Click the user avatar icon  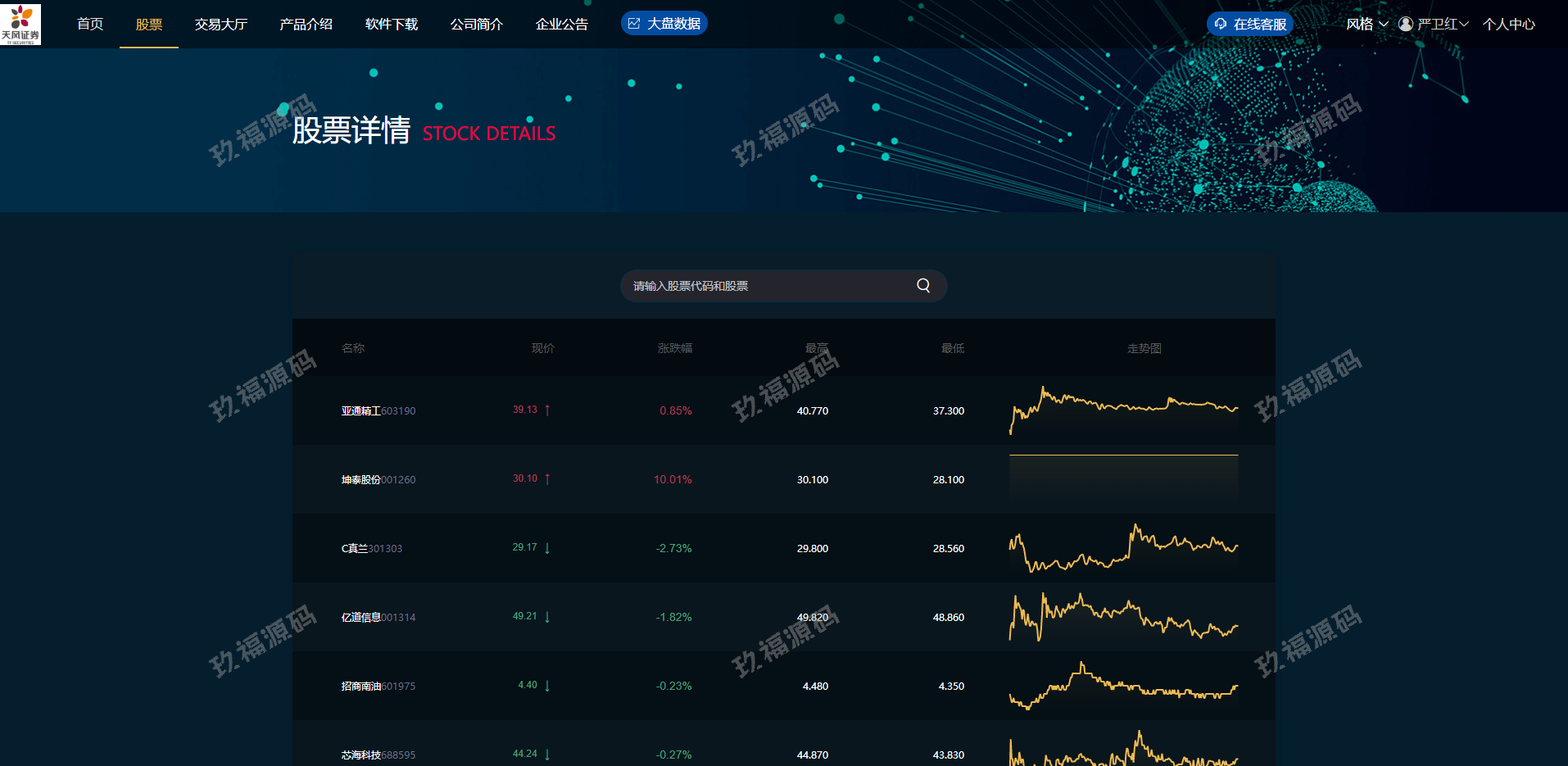1406,24
